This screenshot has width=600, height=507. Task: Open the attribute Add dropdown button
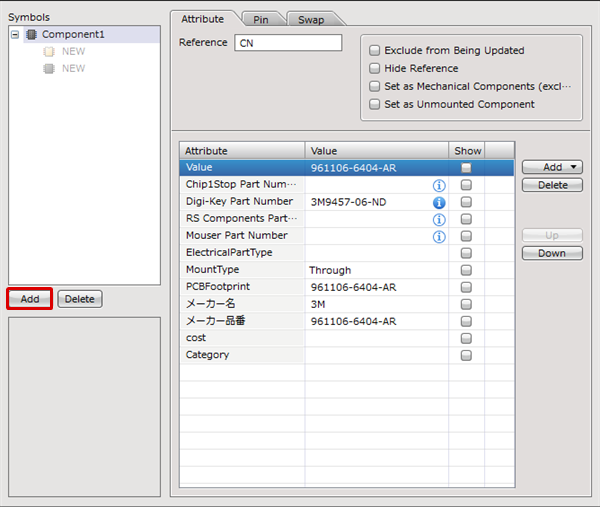coord(551,167)
